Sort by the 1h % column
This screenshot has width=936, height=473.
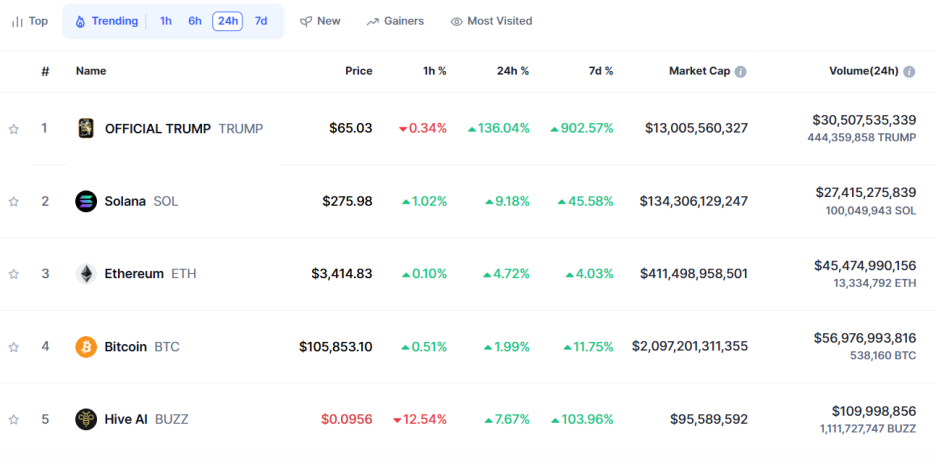point(435,71)
